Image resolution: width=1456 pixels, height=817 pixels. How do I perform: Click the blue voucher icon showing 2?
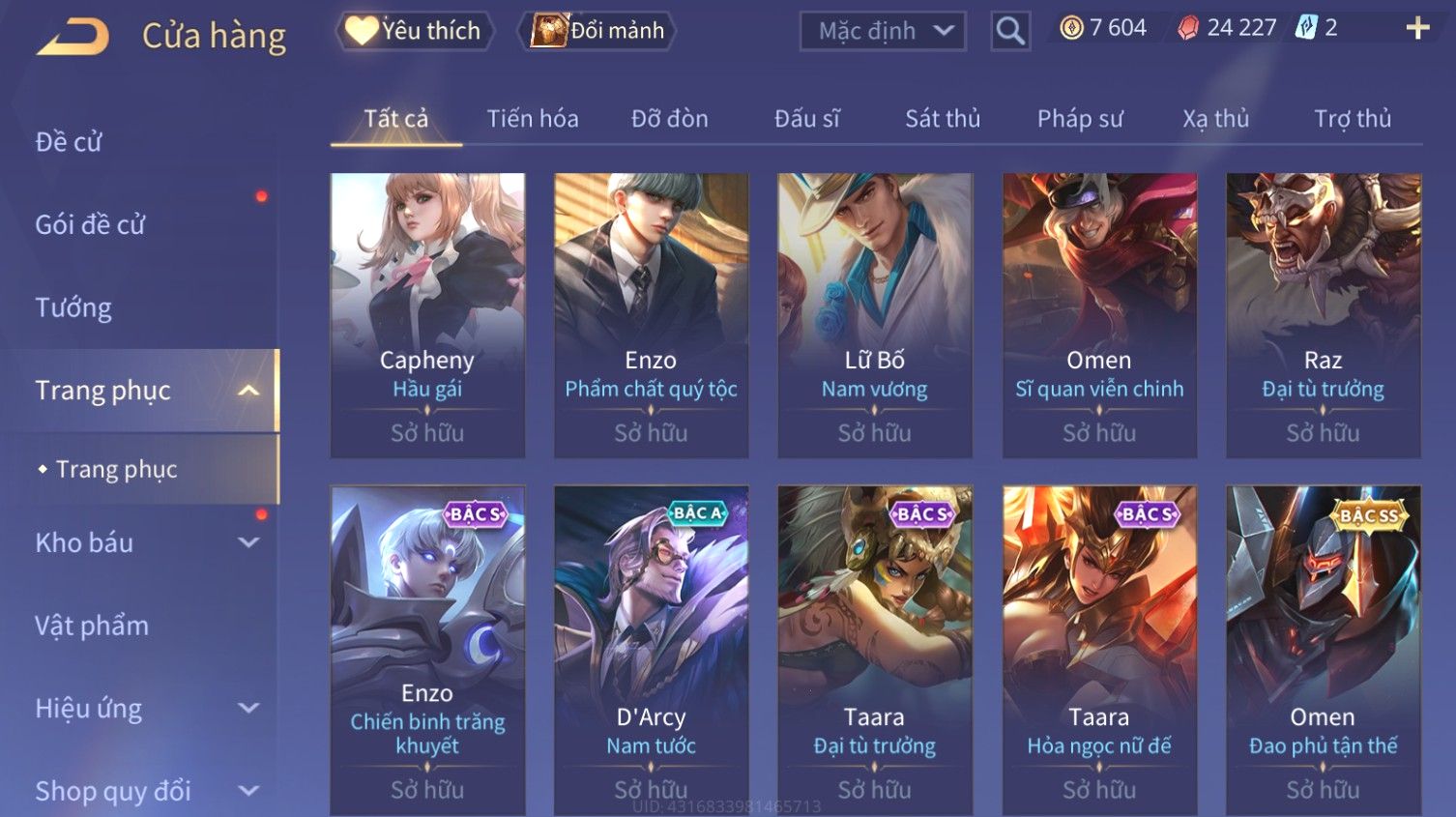pos(1306,28)
